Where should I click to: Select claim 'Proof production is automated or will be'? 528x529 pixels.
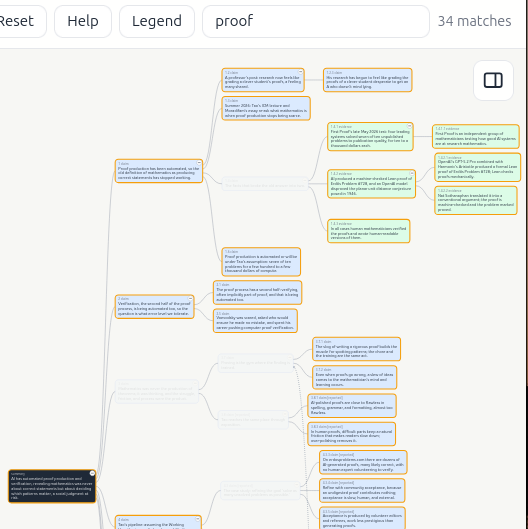(x=261, y=262)
